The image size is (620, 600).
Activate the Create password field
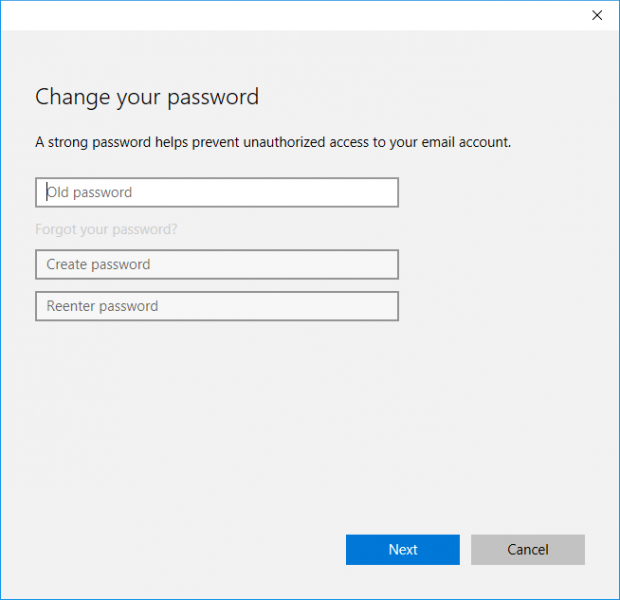[217, 264]
